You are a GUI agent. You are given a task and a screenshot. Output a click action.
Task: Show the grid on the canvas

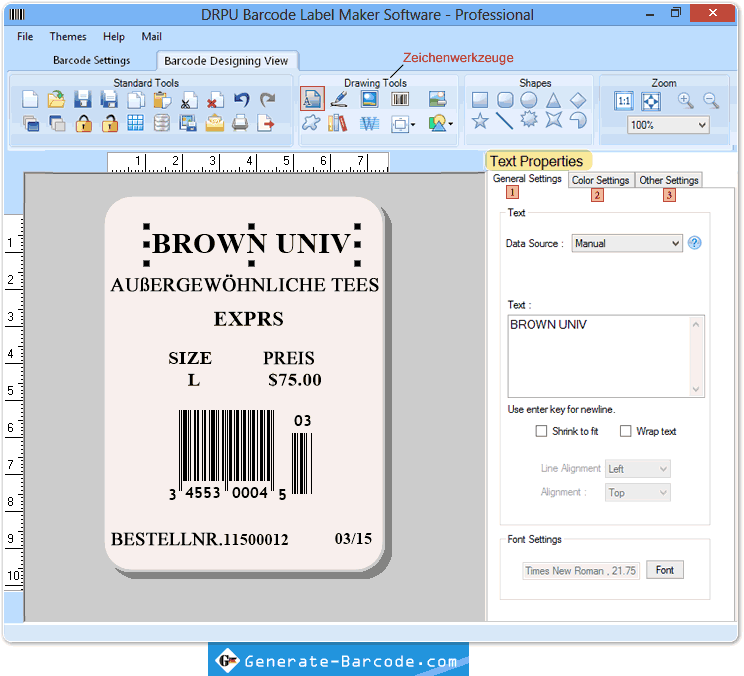[135, 123]
